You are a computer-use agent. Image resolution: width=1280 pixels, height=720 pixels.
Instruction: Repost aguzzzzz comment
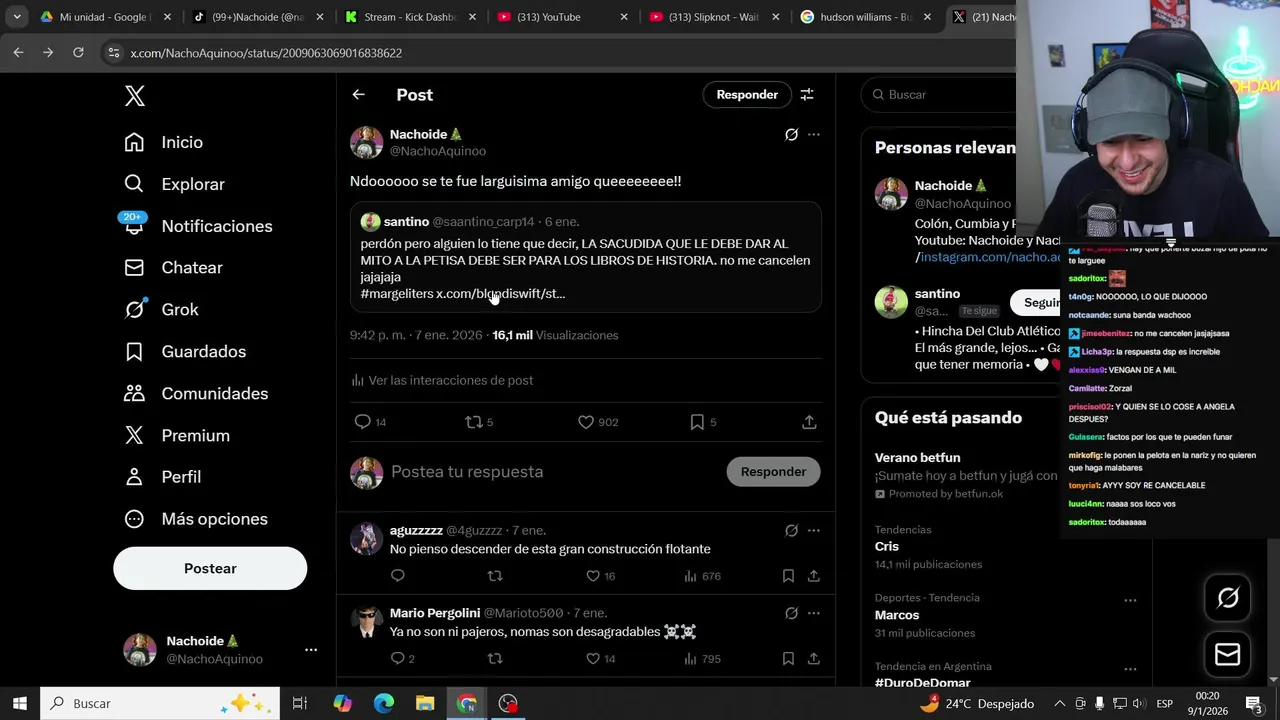pos(494,576)
